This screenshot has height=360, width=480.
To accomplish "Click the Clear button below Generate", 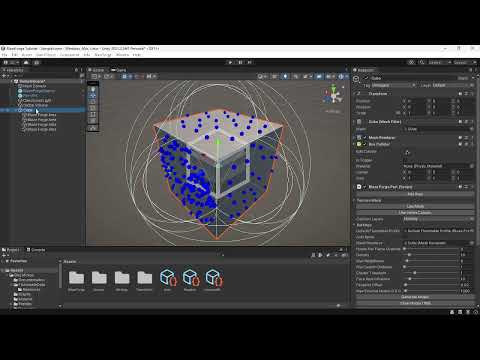I will point(415,303).
